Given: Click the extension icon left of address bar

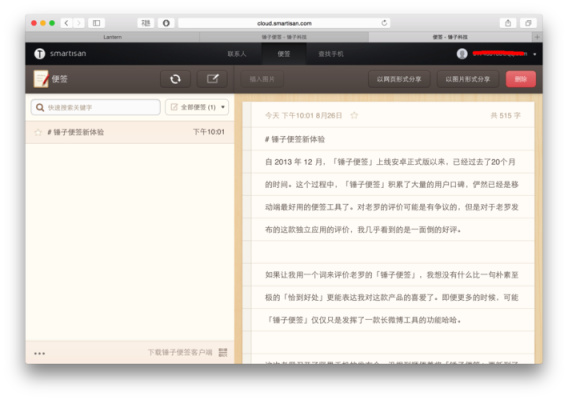Looking at the screenshot, I should [146, 23].
